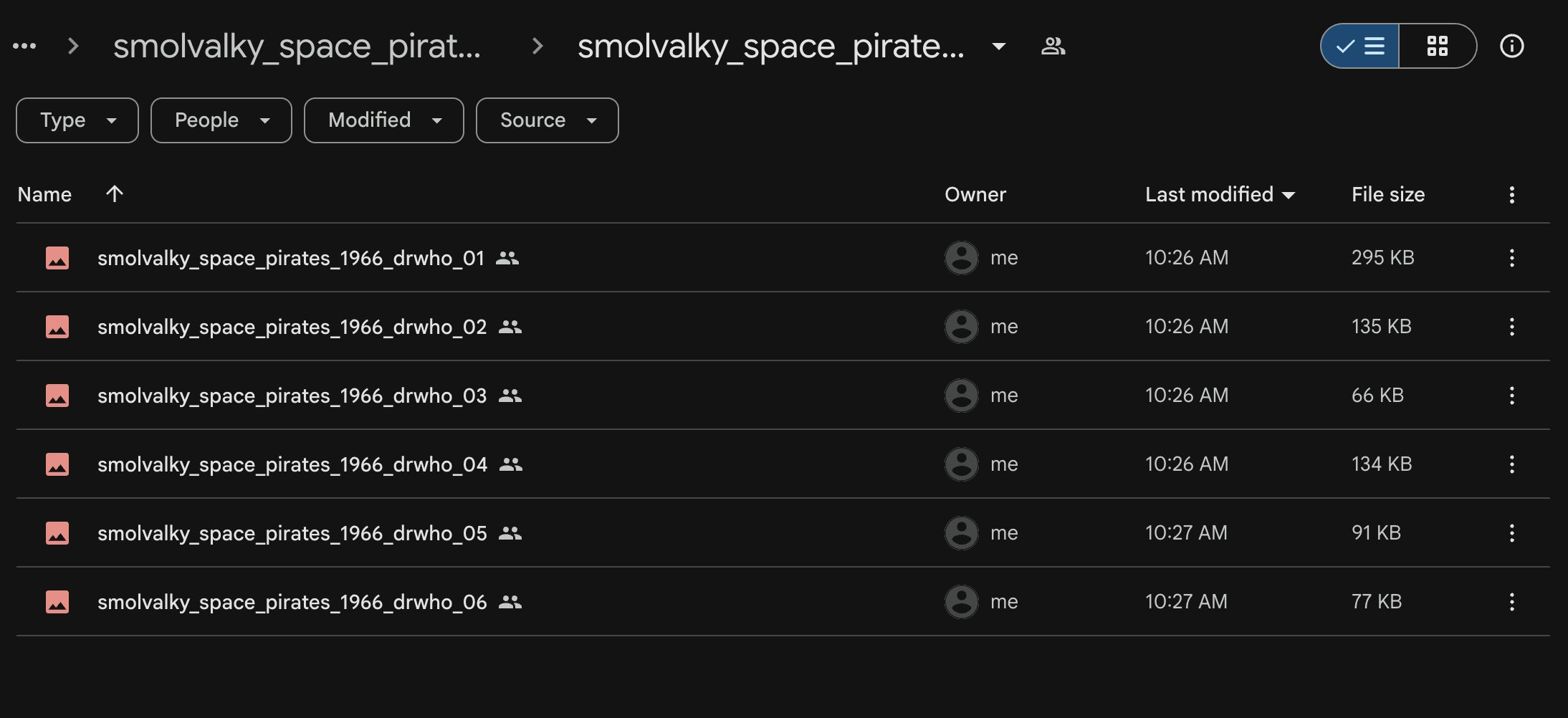Open the column options three-dot menu in header
Viewport: 1568px width, 718px height.
[x=1511, y=195]
